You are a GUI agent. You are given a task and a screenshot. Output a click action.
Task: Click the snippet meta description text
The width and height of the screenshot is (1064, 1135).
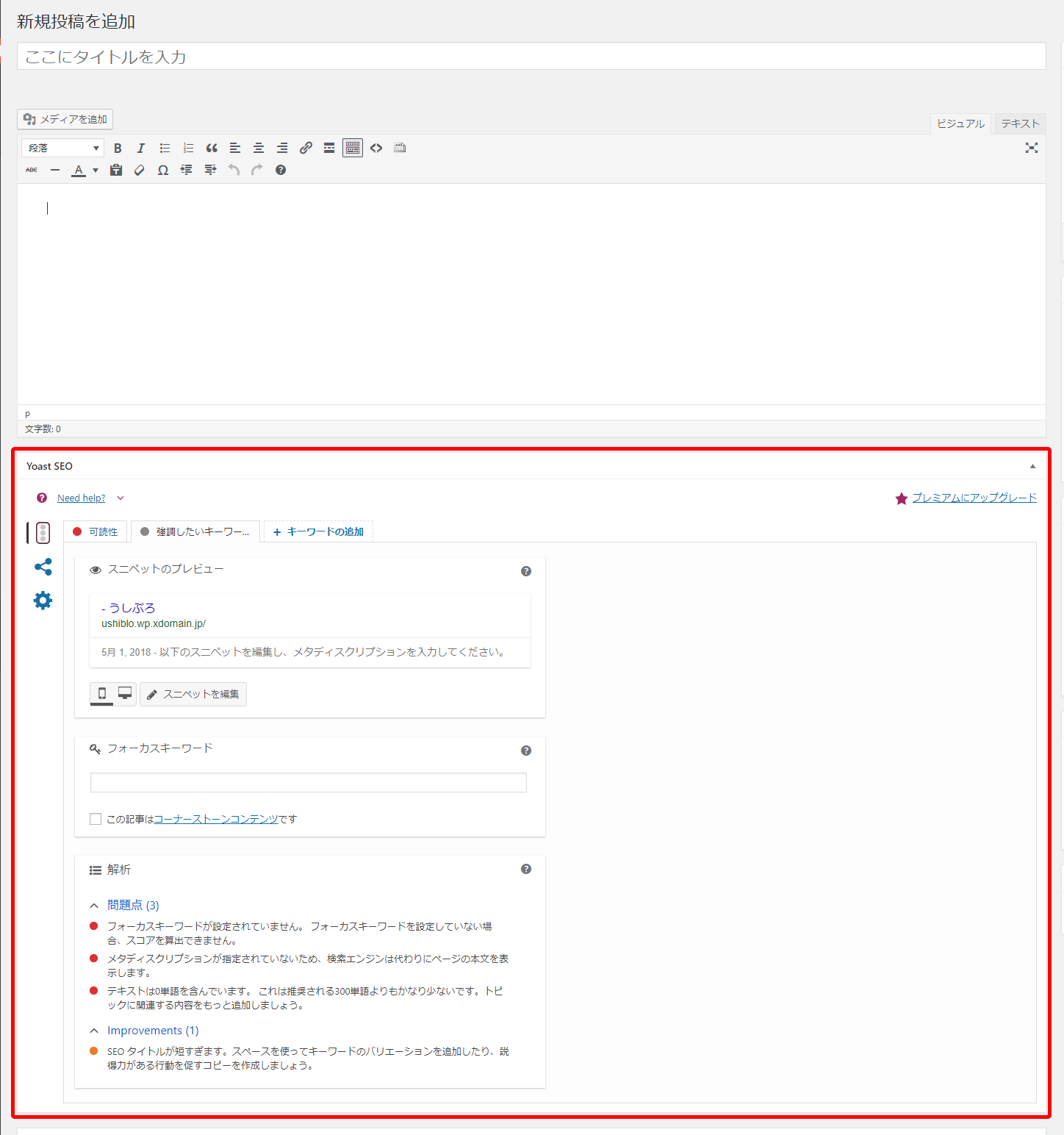[304, 652]
